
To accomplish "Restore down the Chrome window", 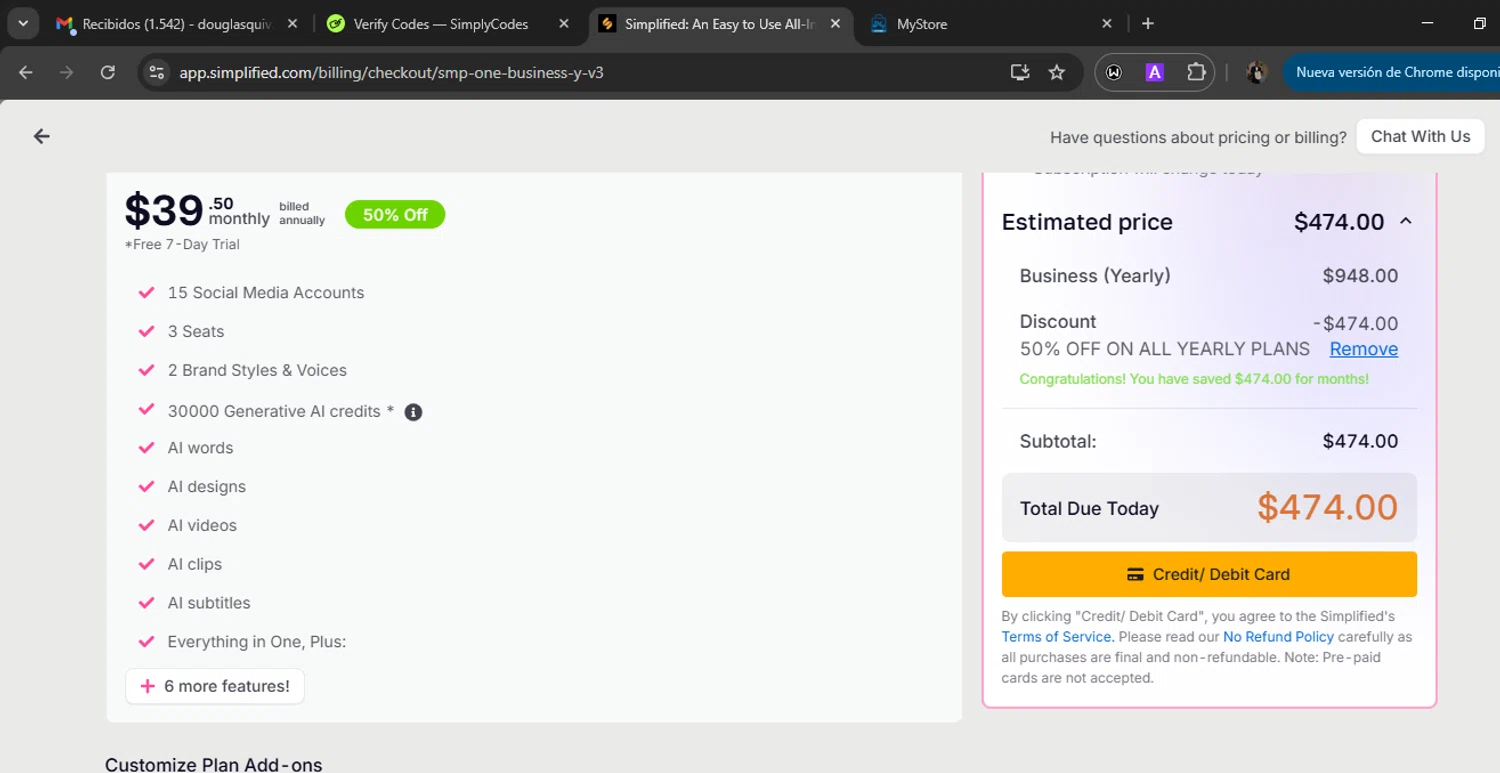I will click(x=1479, y=23).
